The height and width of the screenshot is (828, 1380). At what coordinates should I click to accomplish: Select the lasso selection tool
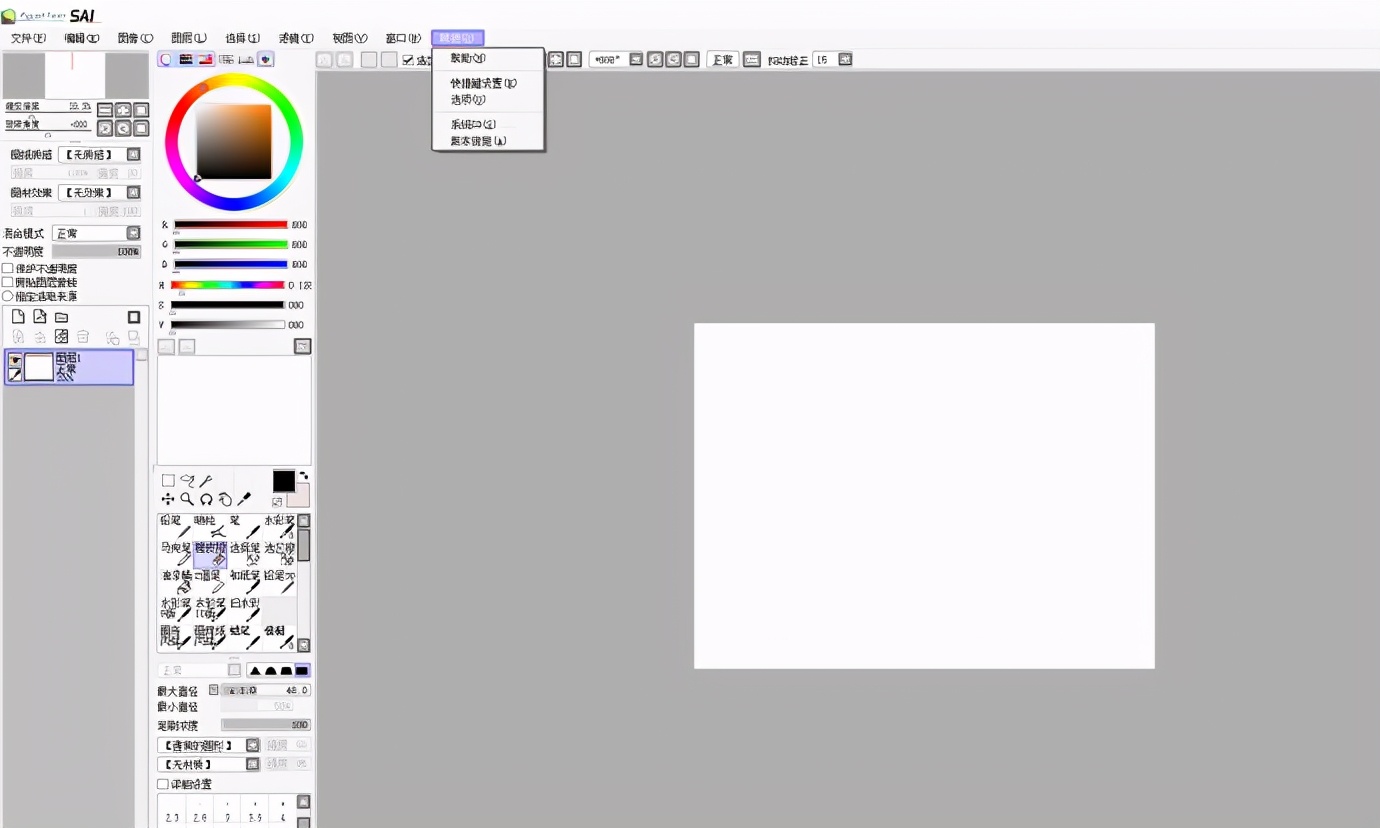(x=187, y=481)
